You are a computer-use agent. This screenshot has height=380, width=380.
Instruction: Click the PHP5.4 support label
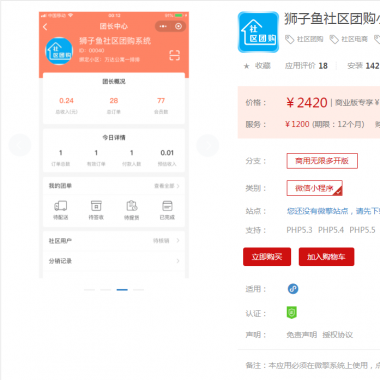tap(331, 230)
